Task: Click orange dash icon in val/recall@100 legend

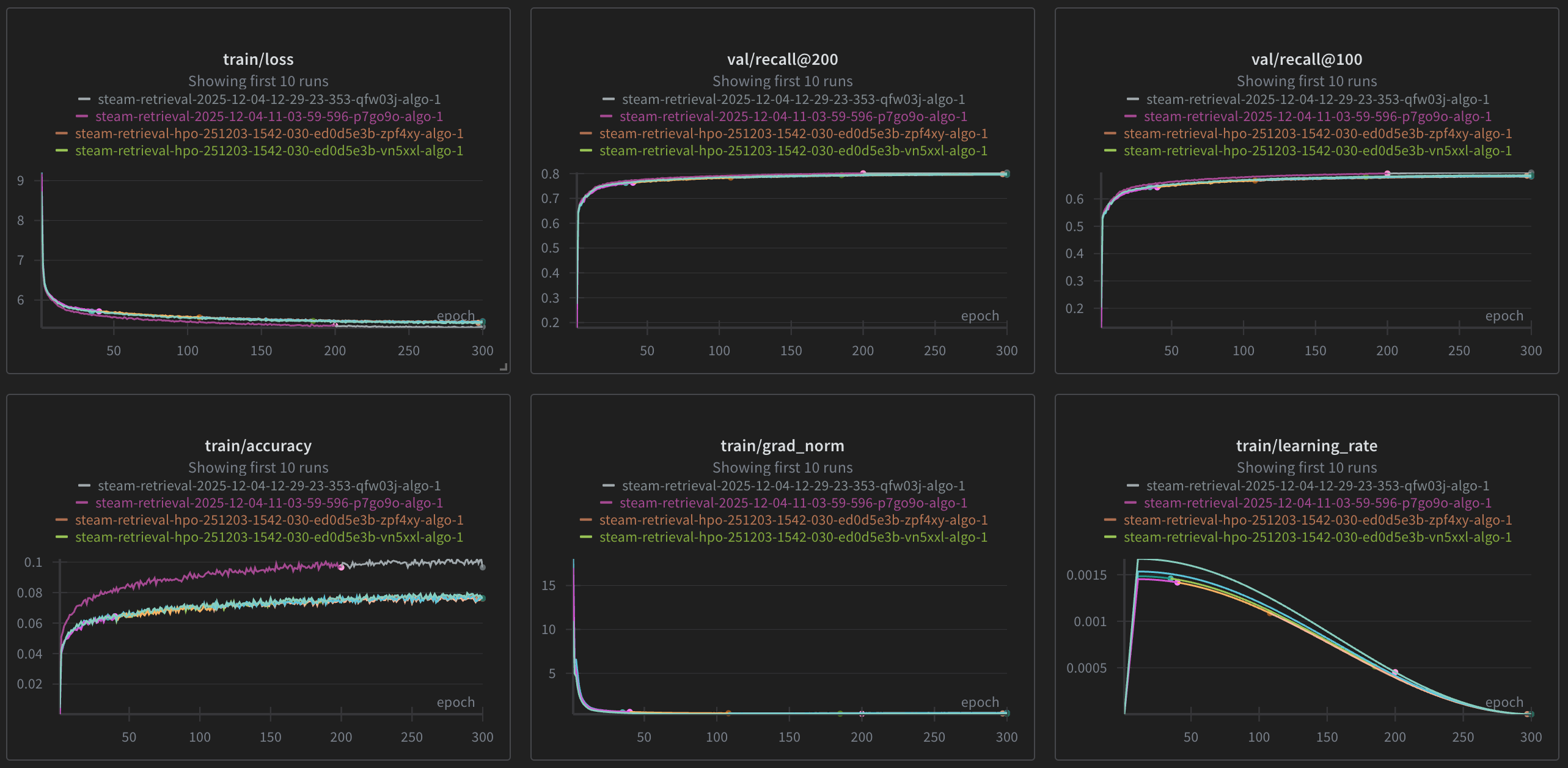Action: pyautogui.click(x=1111, y=133)
